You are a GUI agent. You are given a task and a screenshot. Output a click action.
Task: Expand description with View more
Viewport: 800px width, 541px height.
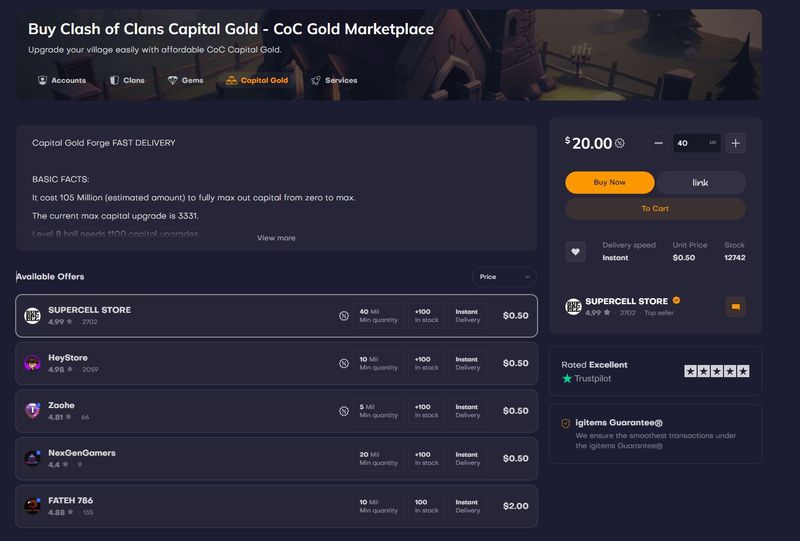pyautogui.click(x=276, y=238)
